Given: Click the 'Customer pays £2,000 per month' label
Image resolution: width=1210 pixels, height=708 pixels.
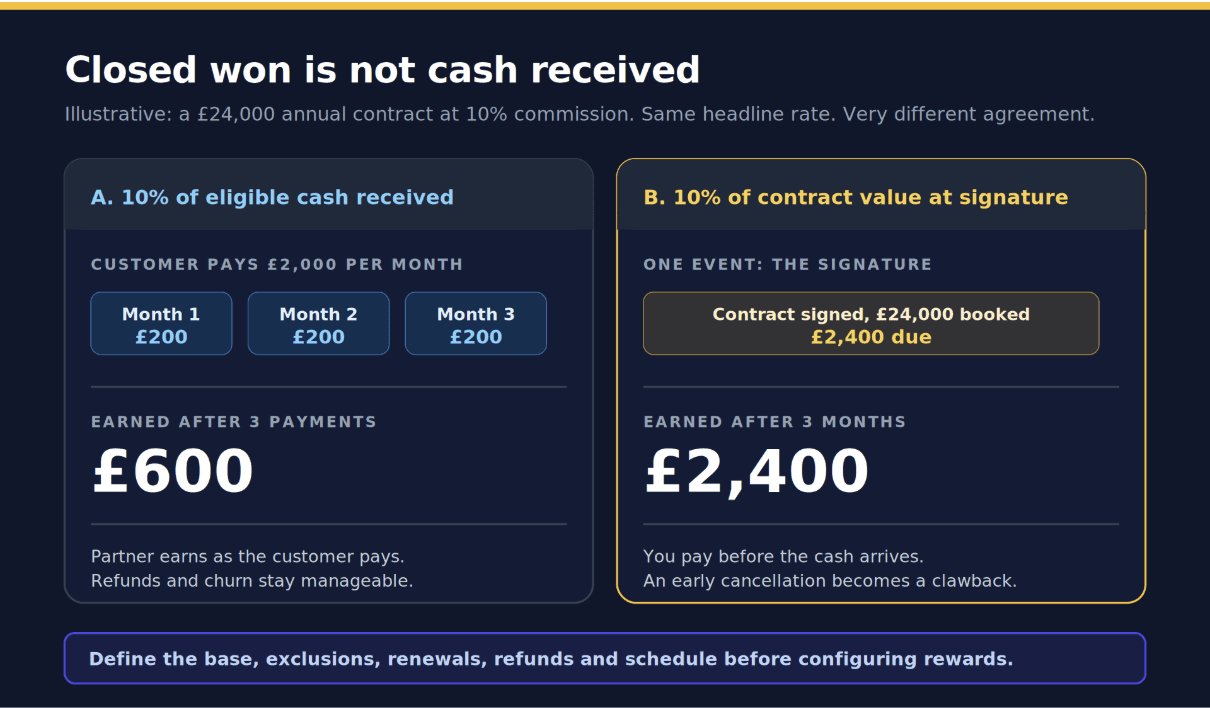Looking at the screenshot, I should (x=277, y=265).
